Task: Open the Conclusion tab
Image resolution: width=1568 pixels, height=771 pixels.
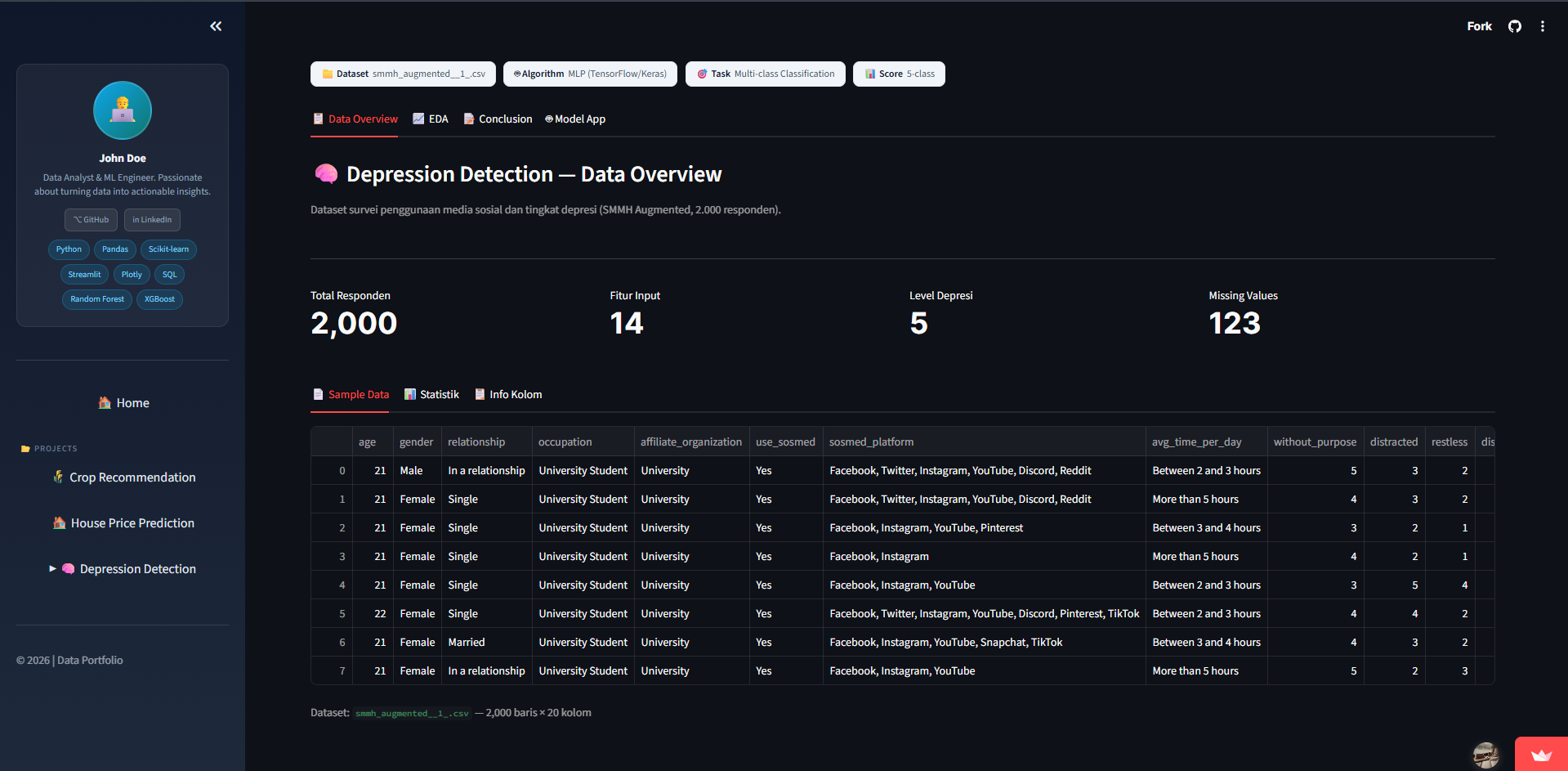Action: pos(498,119)
